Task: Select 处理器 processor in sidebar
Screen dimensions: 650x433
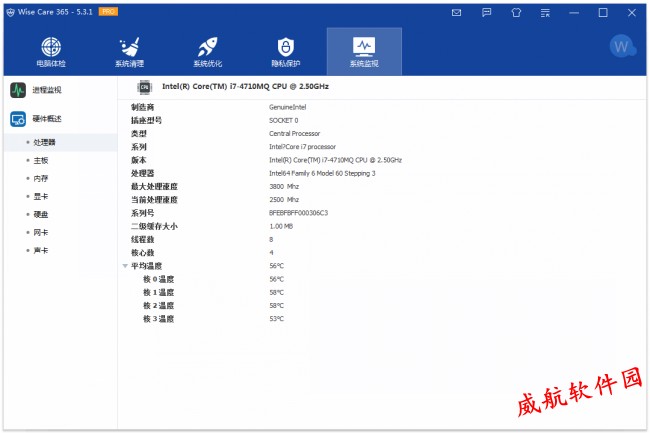Action: 61,143
